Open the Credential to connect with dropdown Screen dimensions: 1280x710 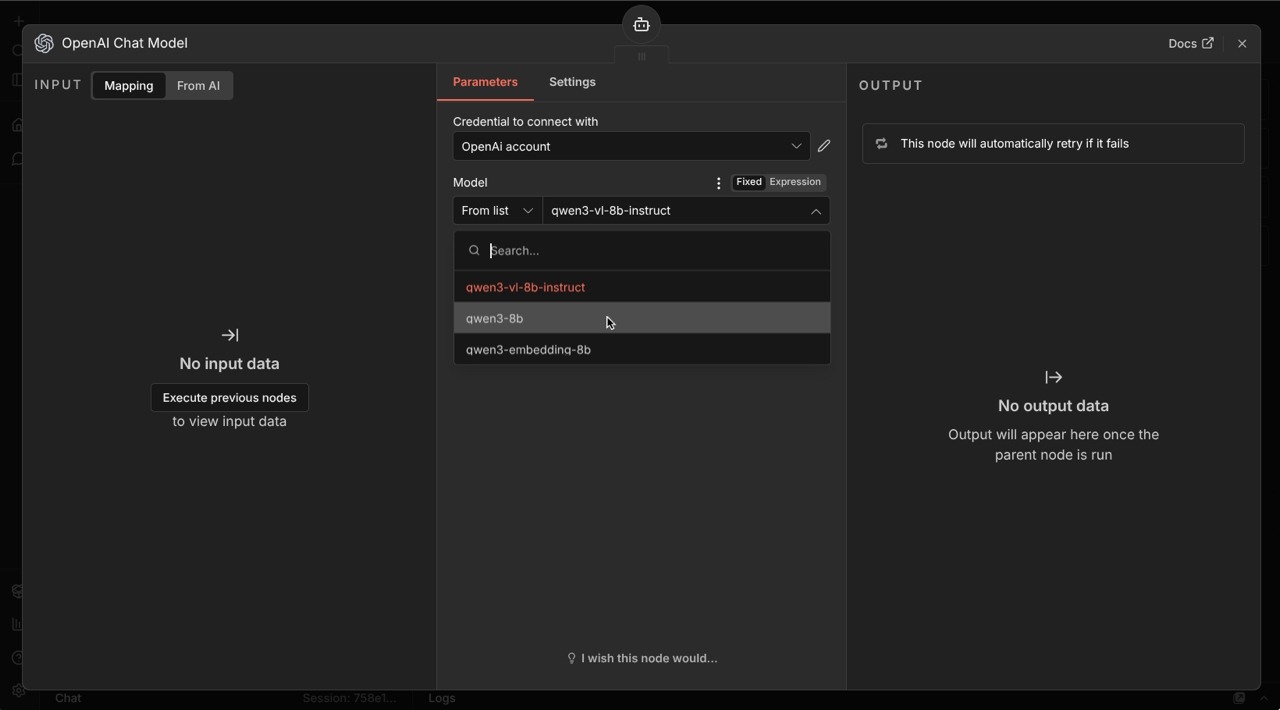pos(631,146)
